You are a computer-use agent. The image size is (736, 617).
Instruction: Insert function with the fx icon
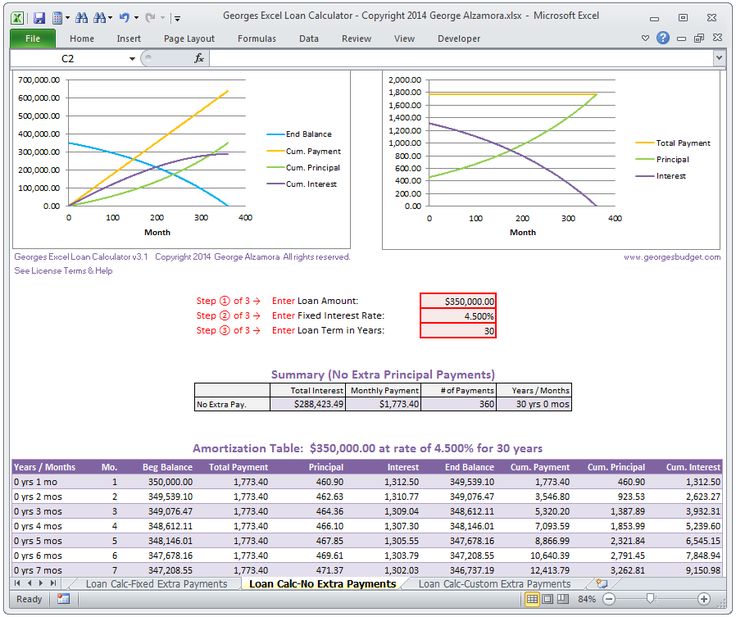199,58
